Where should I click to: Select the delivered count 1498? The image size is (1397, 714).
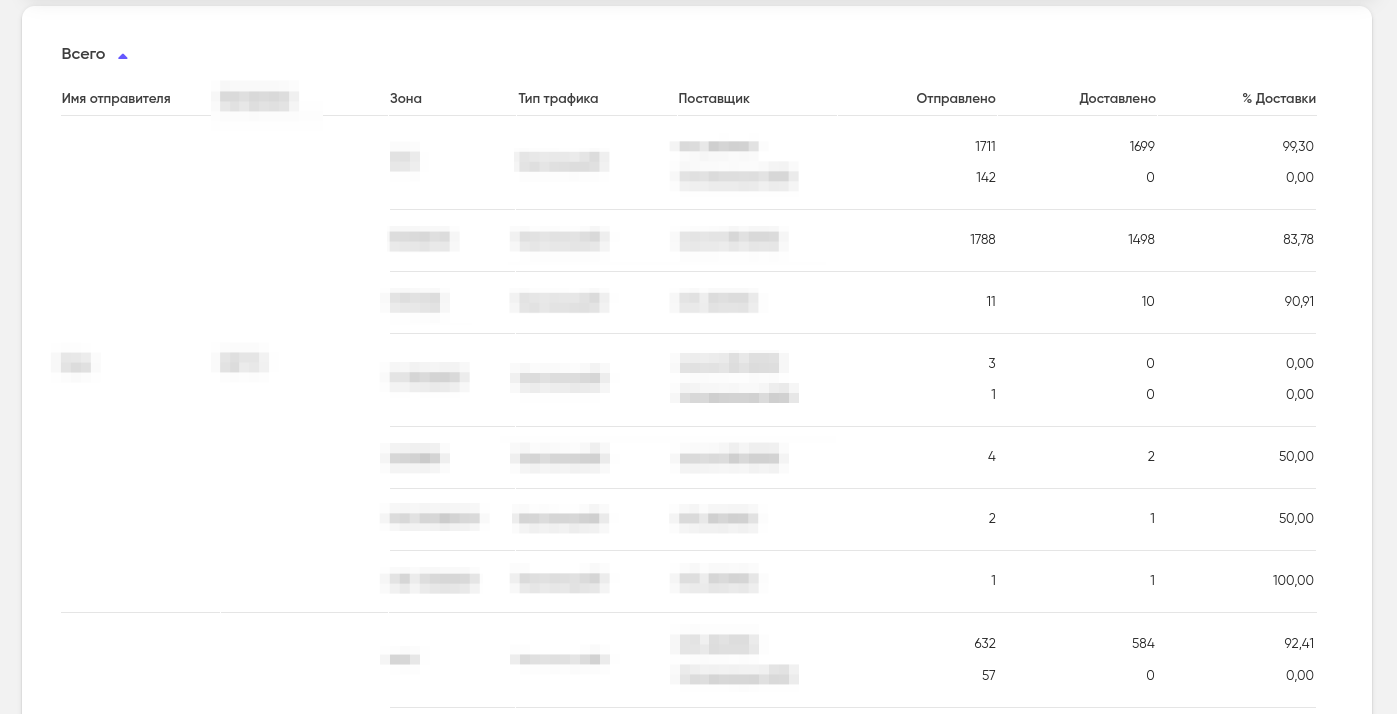(x=1139, y=239)
